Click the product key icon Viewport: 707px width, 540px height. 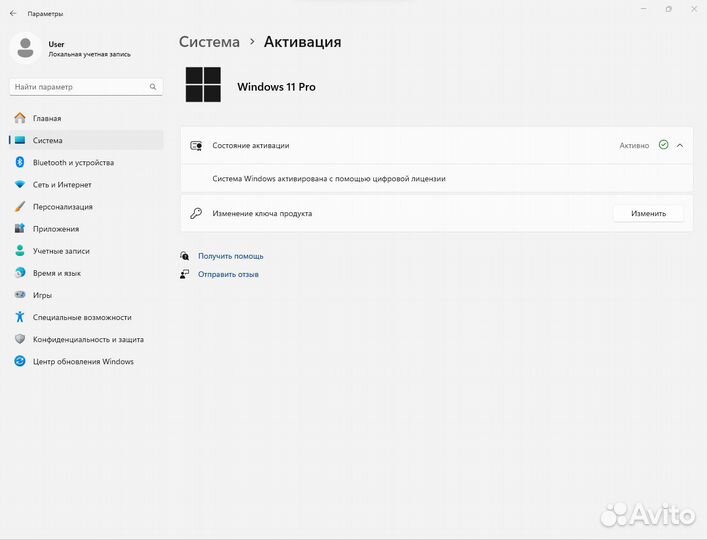coord(196,213)
